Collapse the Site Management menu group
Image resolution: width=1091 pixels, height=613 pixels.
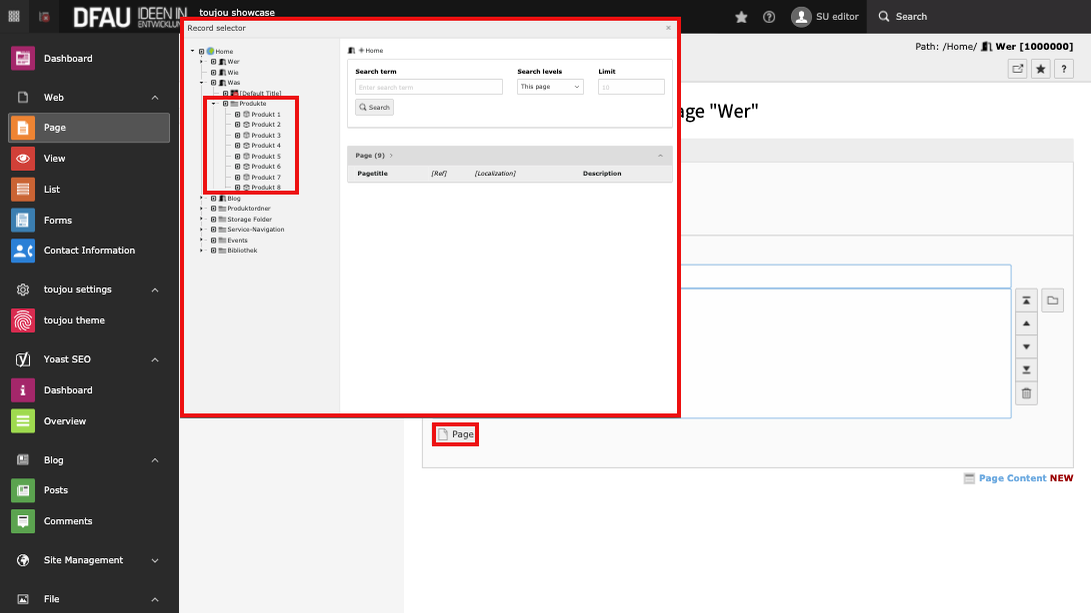pyautogui.click(x=155, y=561)
